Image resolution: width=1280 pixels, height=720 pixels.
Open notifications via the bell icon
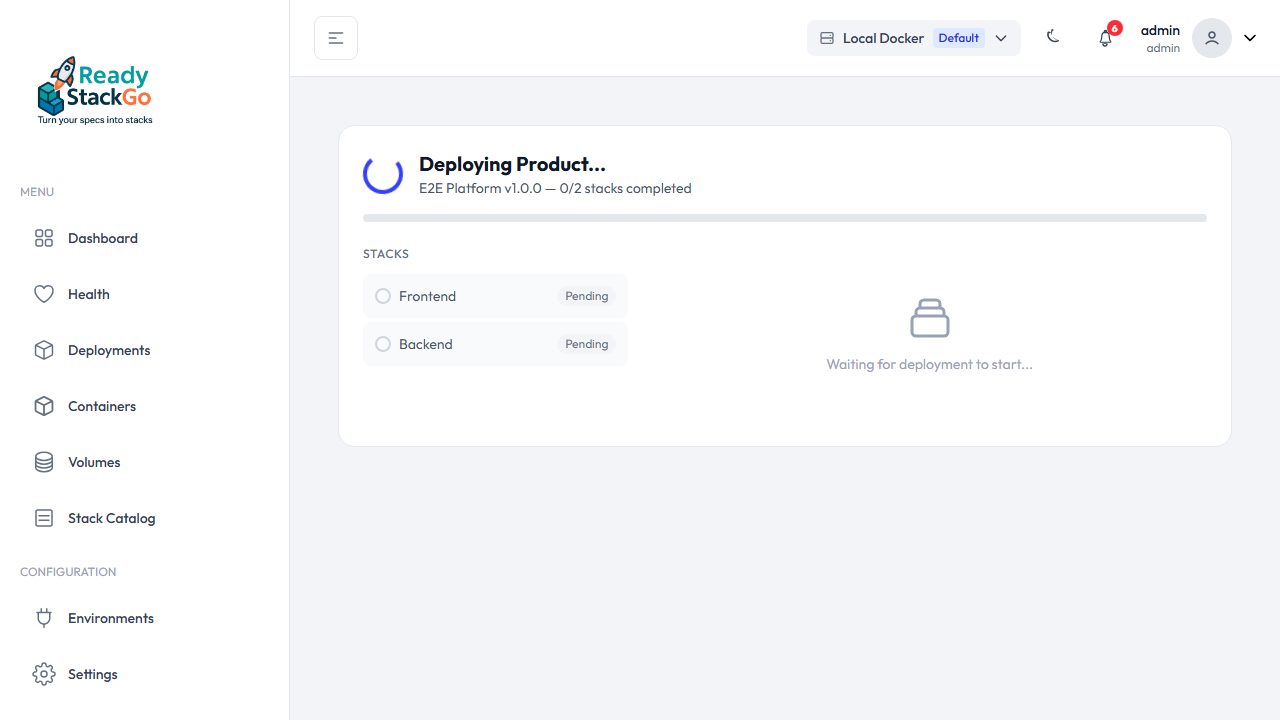1105,37
